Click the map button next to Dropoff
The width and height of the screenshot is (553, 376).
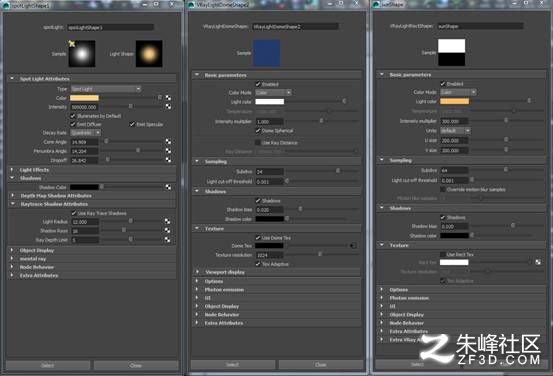pyautogui.click(x=169, y=159)
